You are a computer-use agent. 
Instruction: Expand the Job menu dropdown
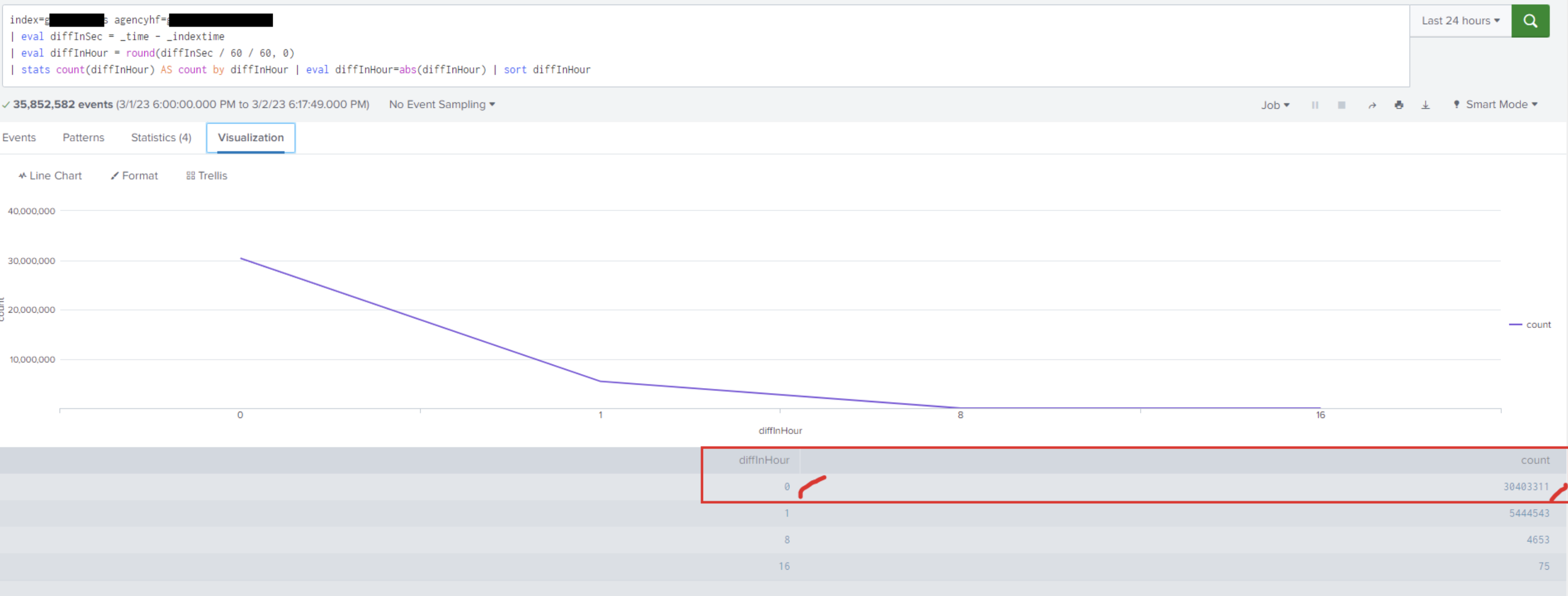1275,105
